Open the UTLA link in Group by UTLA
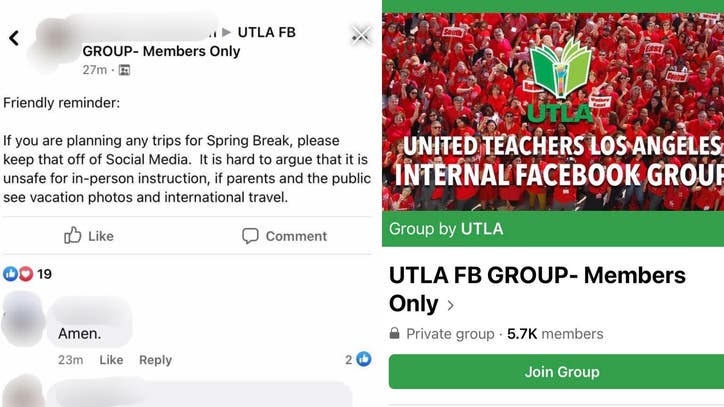Screen dimensions: 724x407 (x=481, y=229)
